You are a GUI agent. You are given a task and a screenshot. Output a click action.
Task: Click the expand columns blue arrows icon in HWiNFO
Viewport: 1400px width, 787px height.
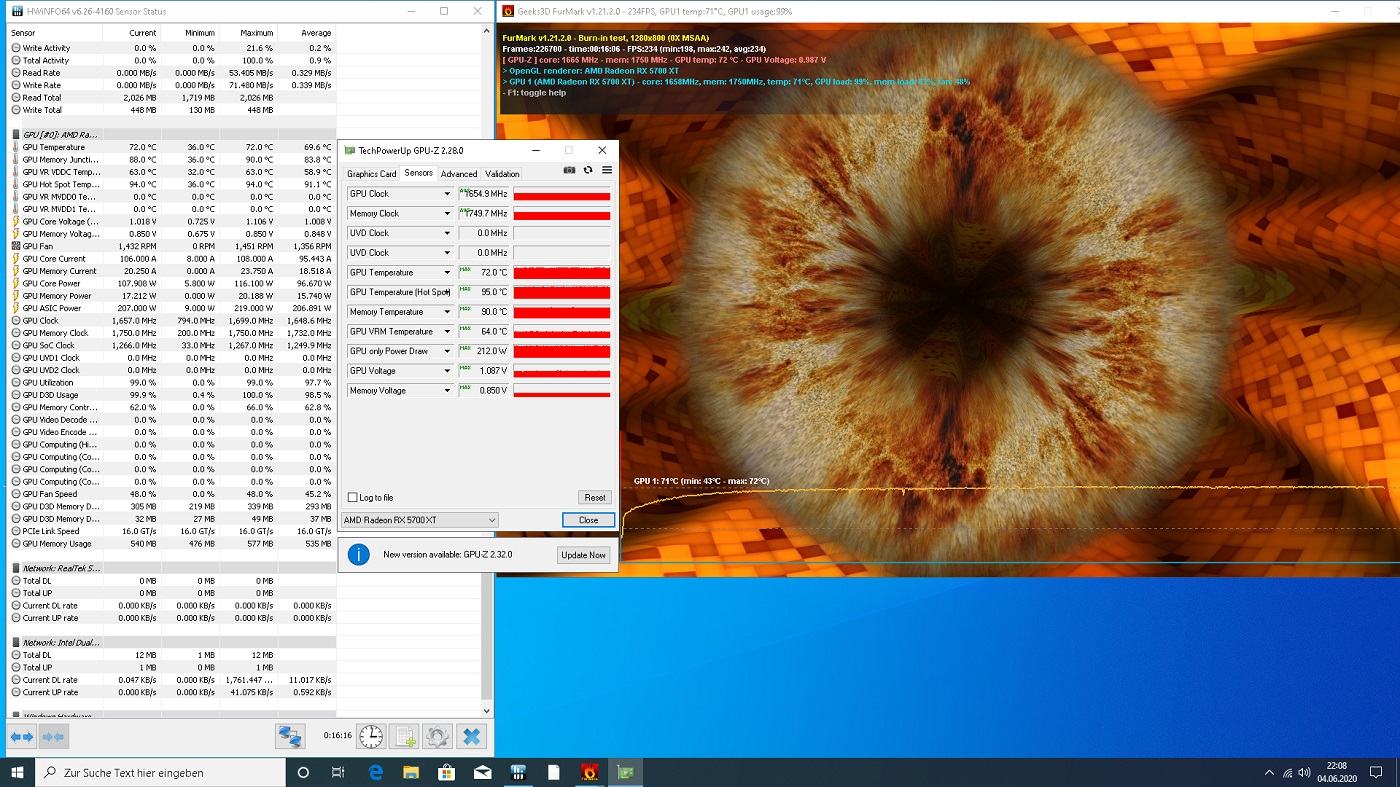coord(22,737)
